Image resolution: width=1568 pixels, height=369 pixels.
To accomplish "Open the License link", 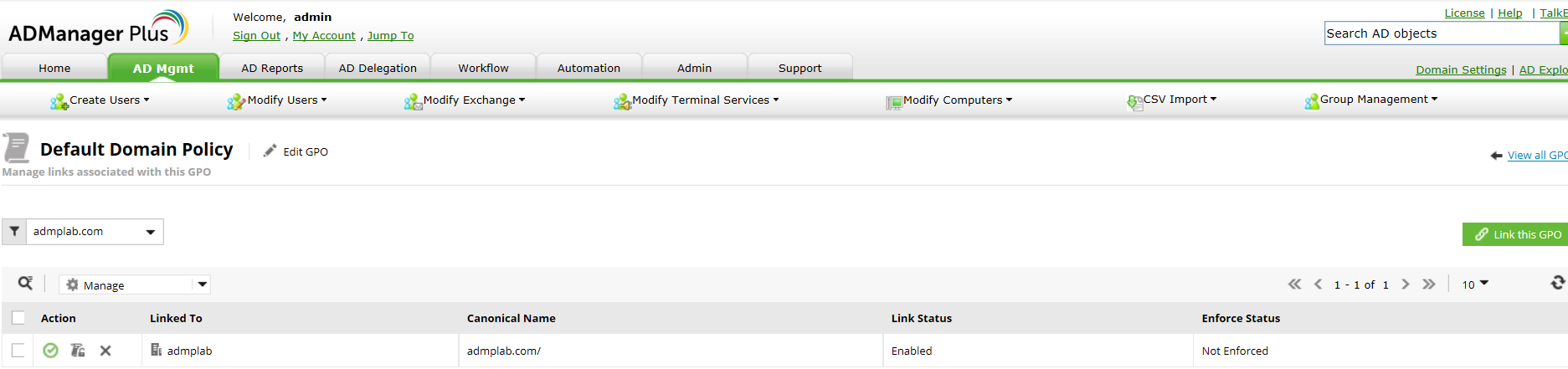I will click(x=1464, y=13).
